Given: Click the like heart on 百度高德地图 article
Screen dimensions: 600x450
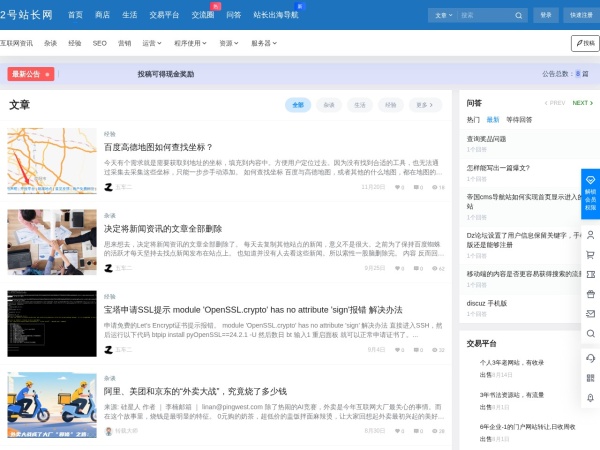Looking at the screenshot, I should tap(397, 187).
